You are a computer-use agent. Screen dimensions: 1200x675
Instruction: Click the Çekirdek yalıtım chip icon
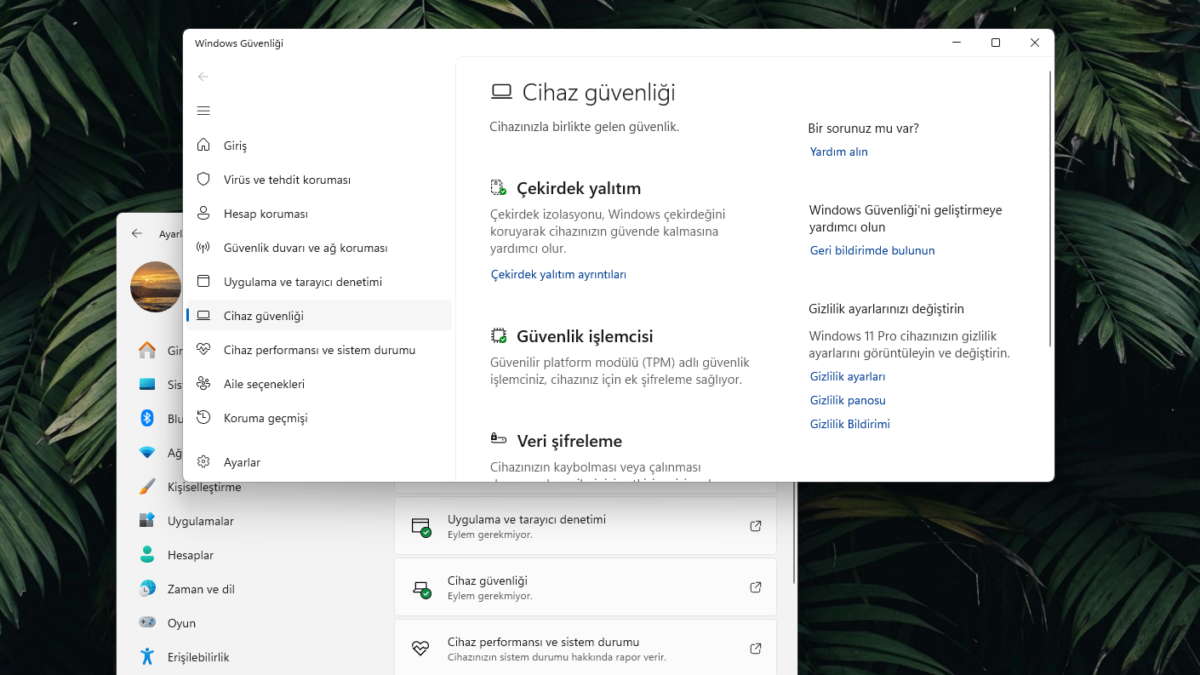[x=499, y=188]
